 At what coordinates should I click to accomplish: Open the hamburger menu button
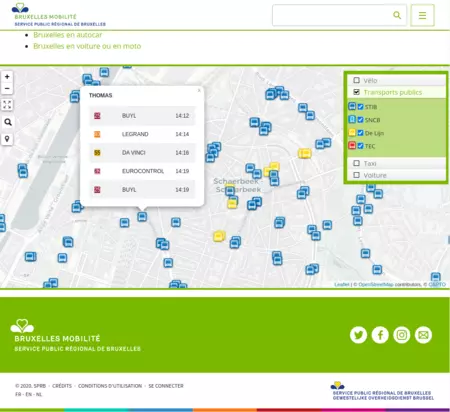click(422, 15)
